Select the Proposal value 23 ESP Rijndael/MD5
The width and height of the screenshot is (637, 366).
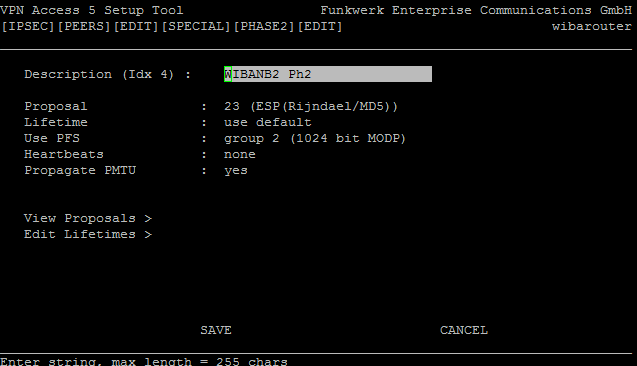point(311,106)
